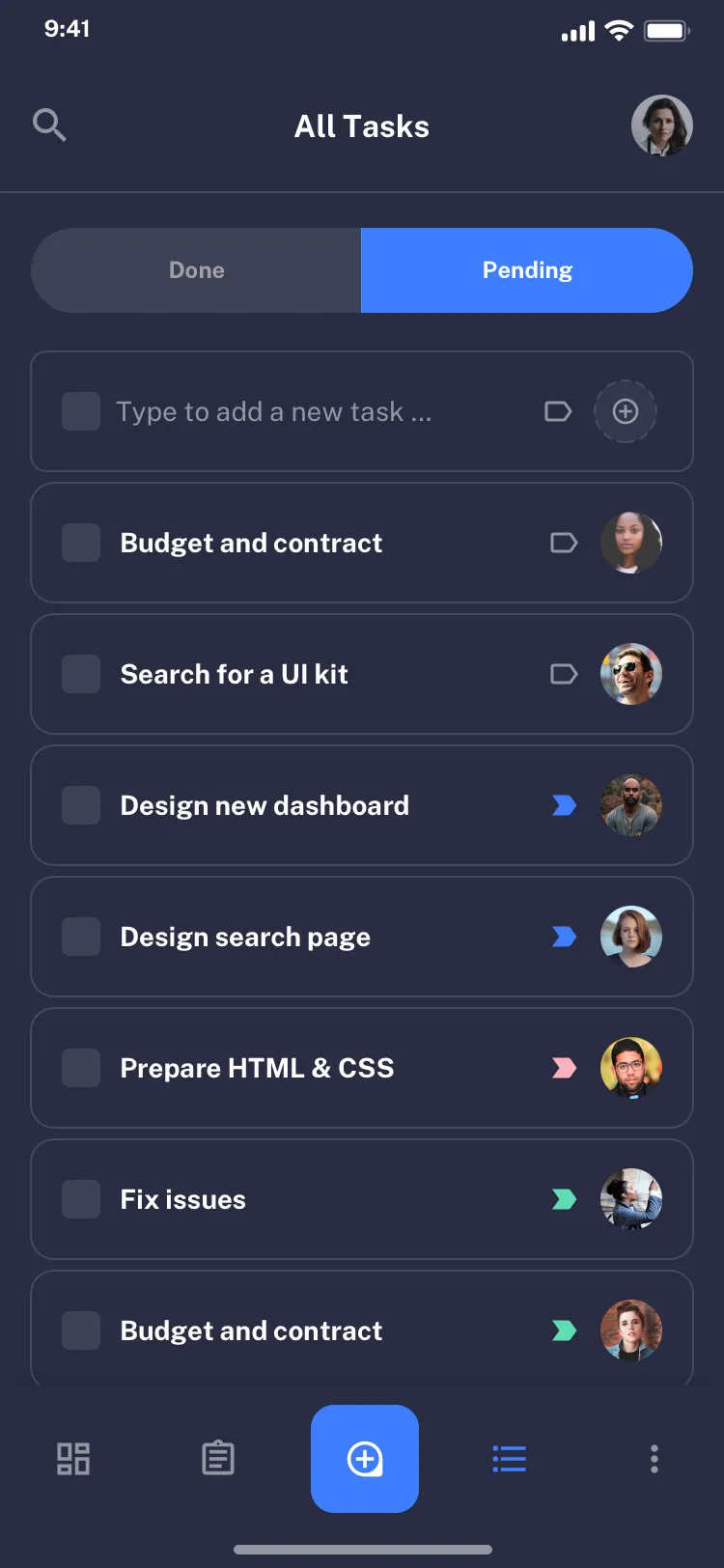This screenshot has width=724, height=1568.
Task: Open your profile avatar in the top corner
Action: click(662, 126)
